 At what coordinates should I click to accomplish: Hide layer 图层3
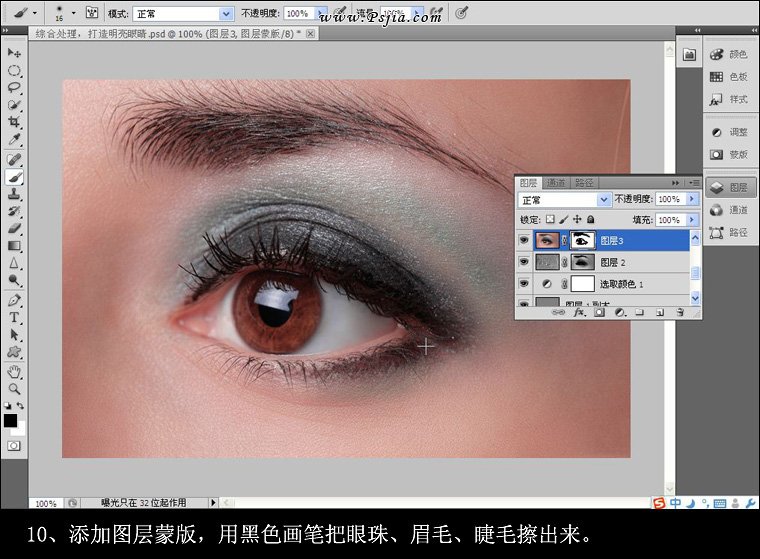click(x=524, y=240)
